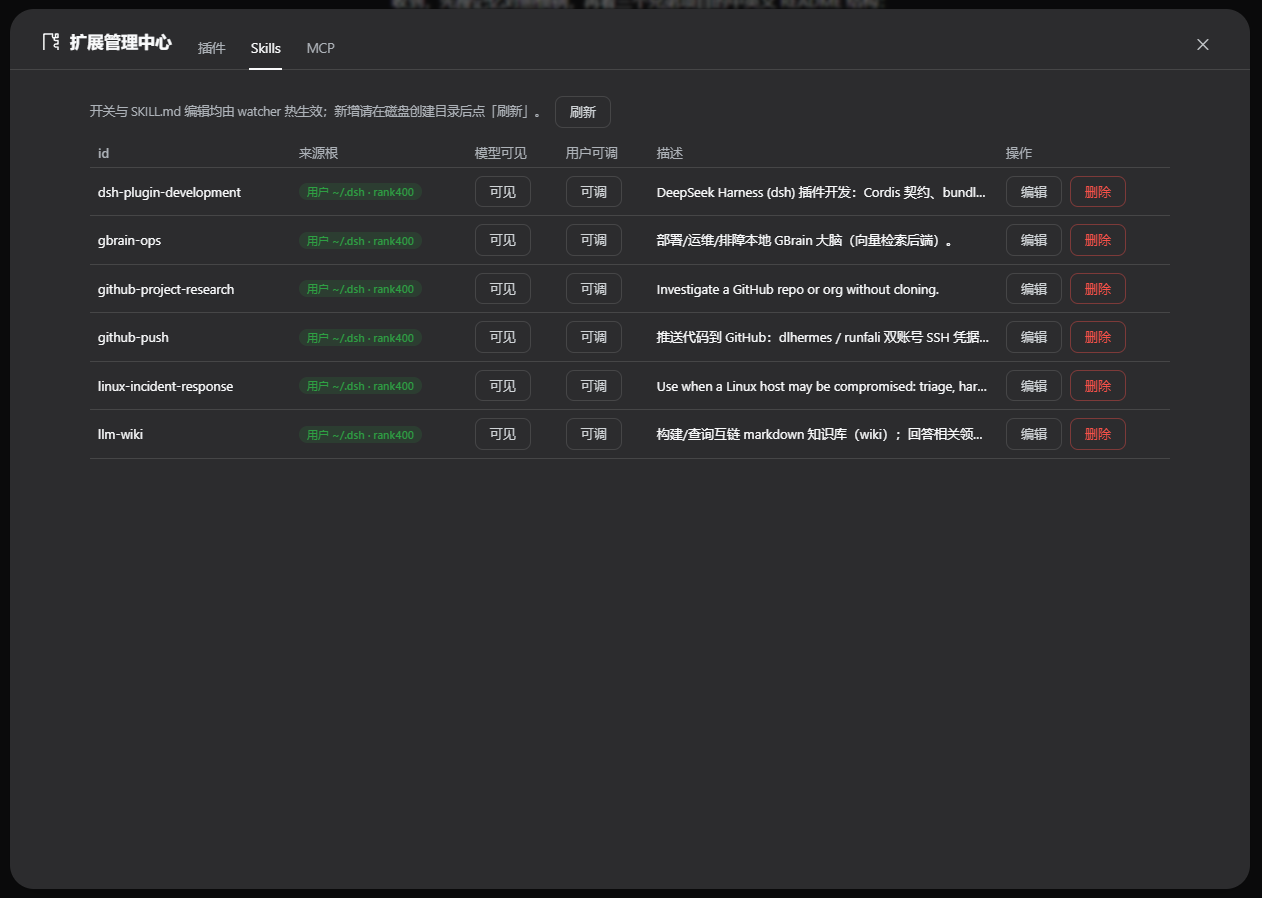Edit the linux-incident-response skill
This screenshot has height=898, width=1262.
[1034, 386]
